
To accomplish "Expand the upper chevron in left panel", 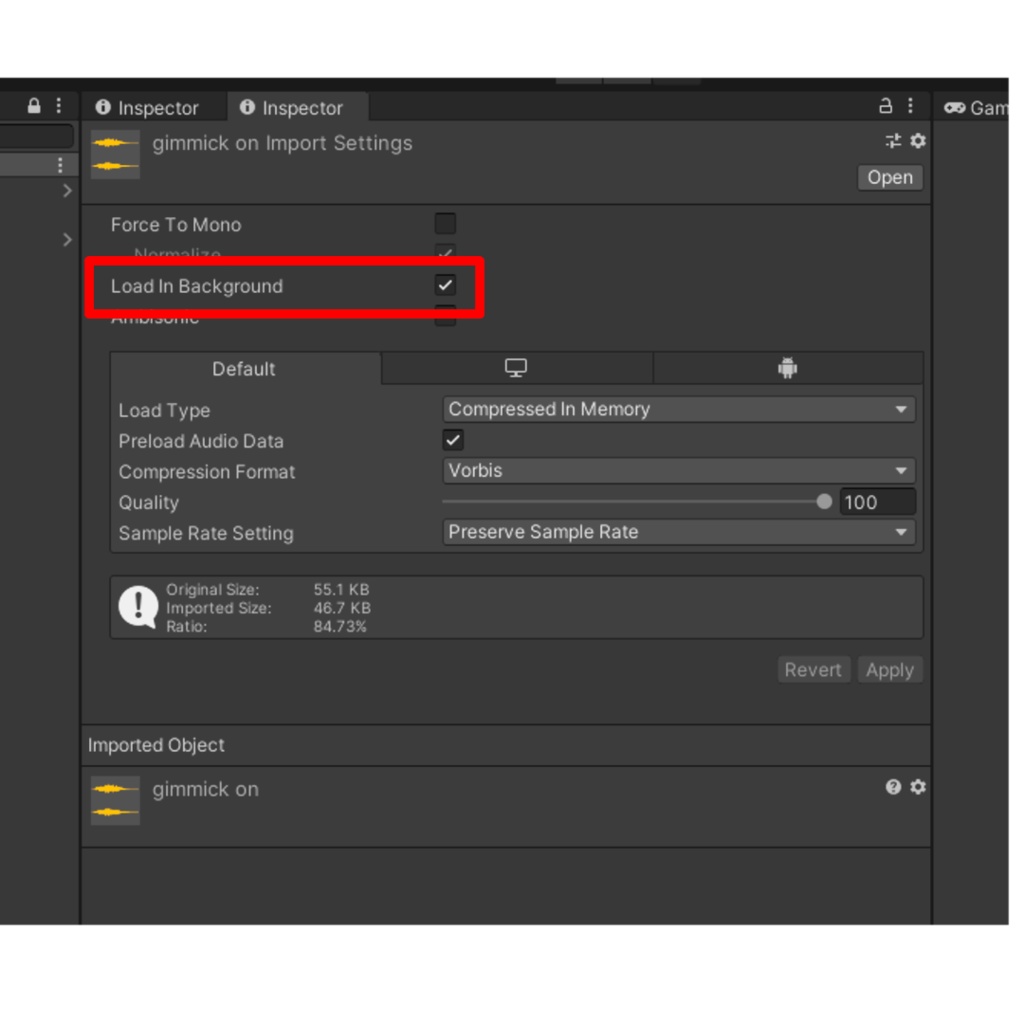I will click(x=67, y=191).
